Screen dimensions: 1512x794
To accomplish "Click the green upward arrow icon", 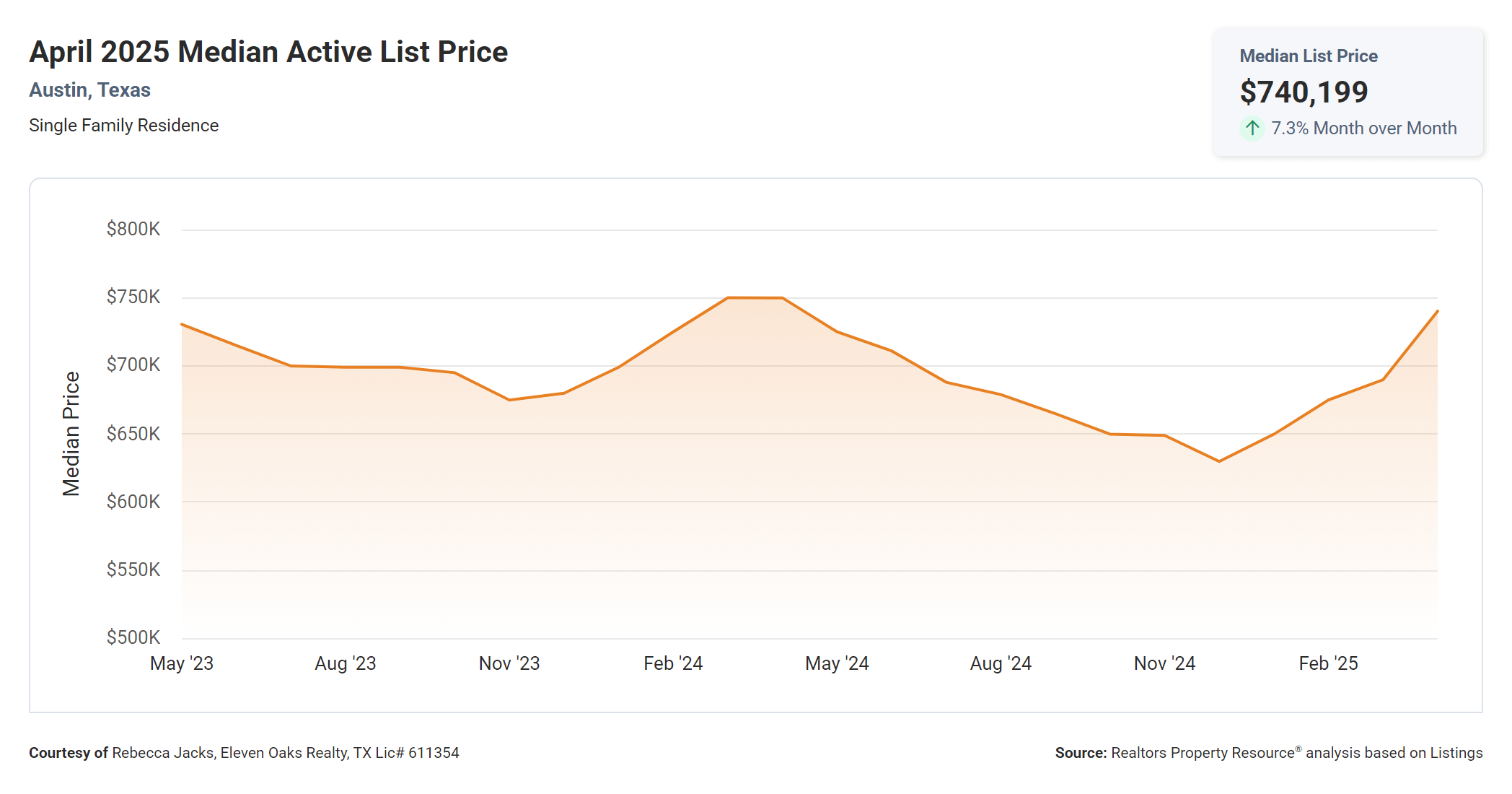I will click(1252, 128).
